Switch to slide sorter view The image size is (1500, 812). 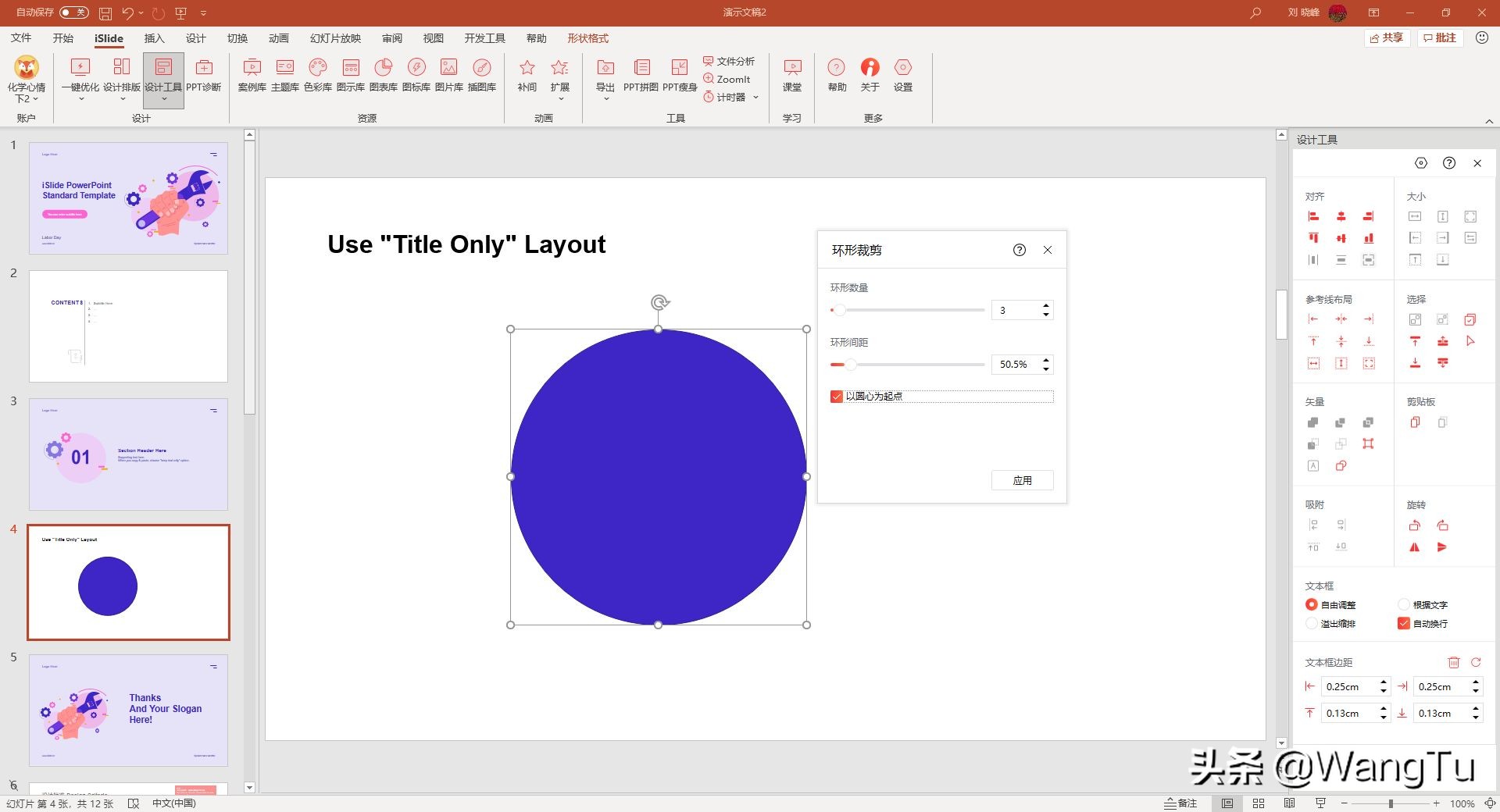[1259, 803]
